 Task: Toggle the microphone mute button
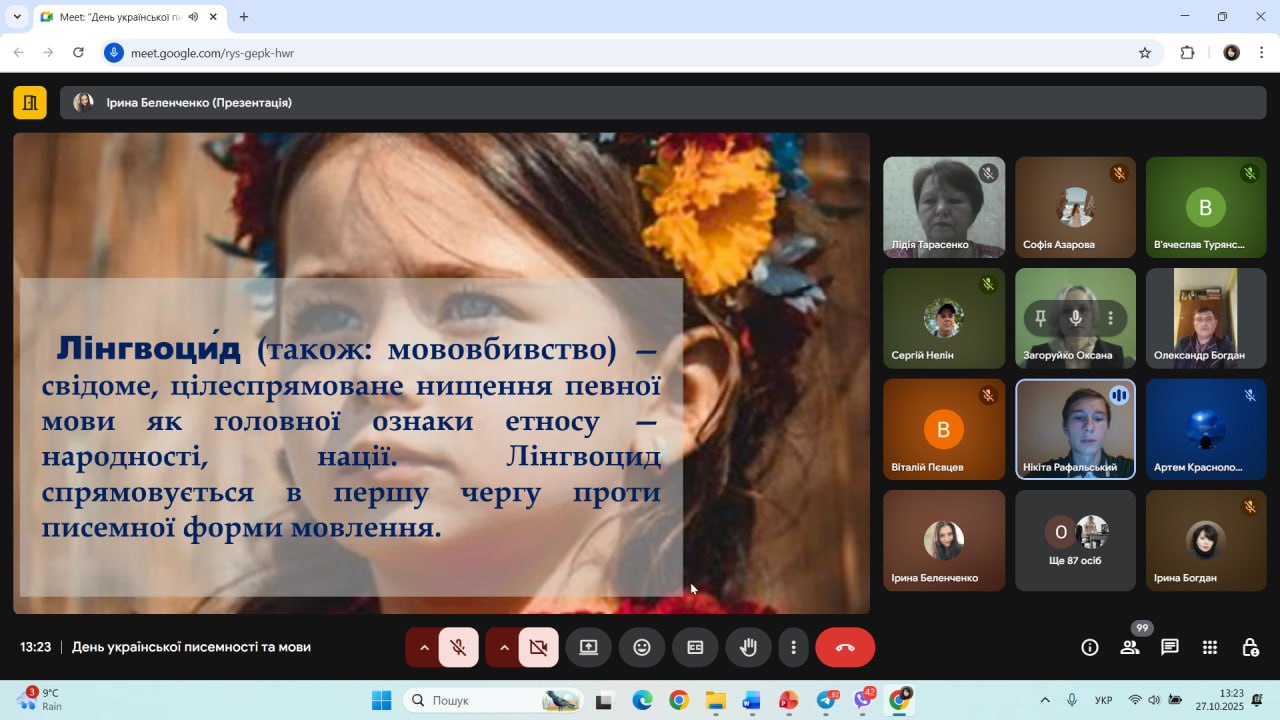459,647
